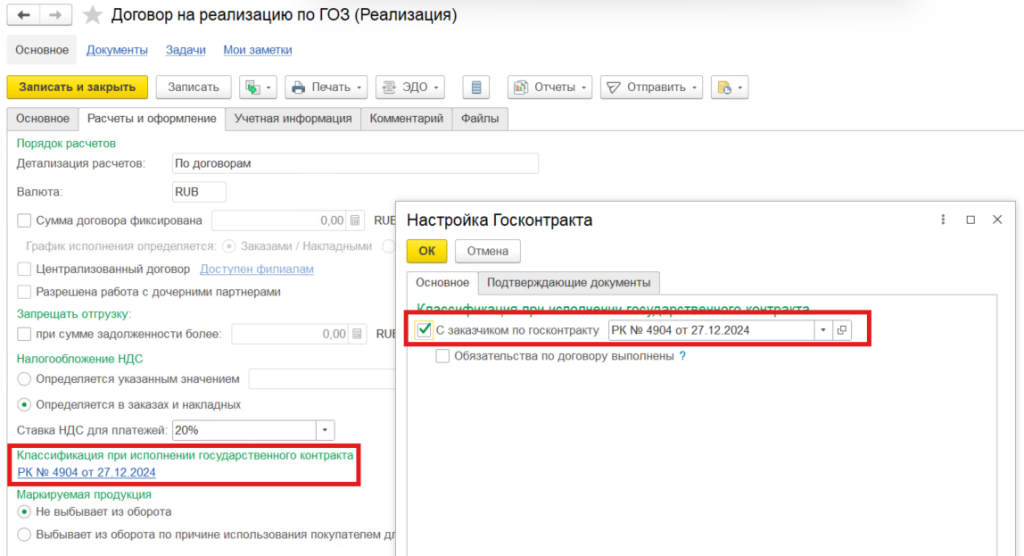Open the Доступен филиалам link
This screenshot has width=1024, height=556.
pos(257,269)
